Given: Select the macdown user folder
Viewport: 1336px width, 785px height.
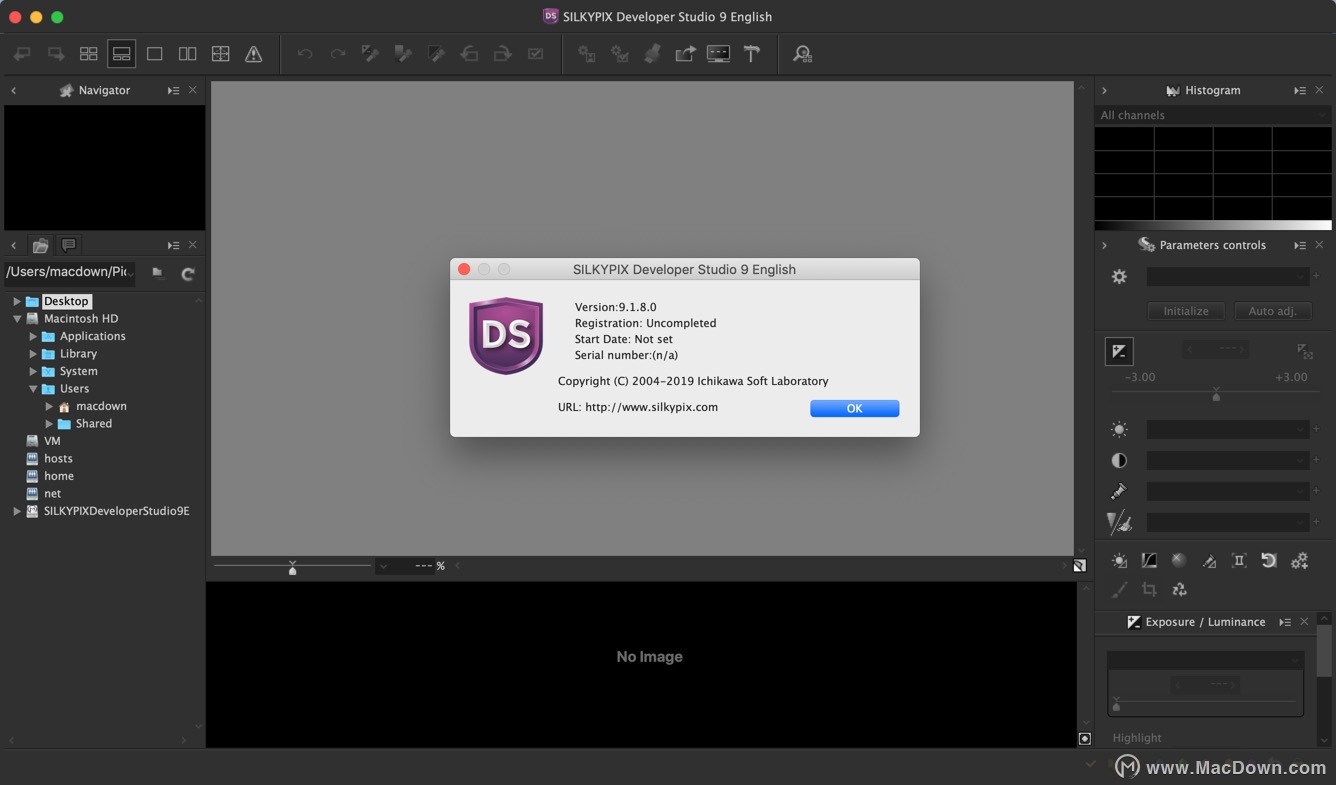Looking at the screenshot, I should [x=101, y=406].
